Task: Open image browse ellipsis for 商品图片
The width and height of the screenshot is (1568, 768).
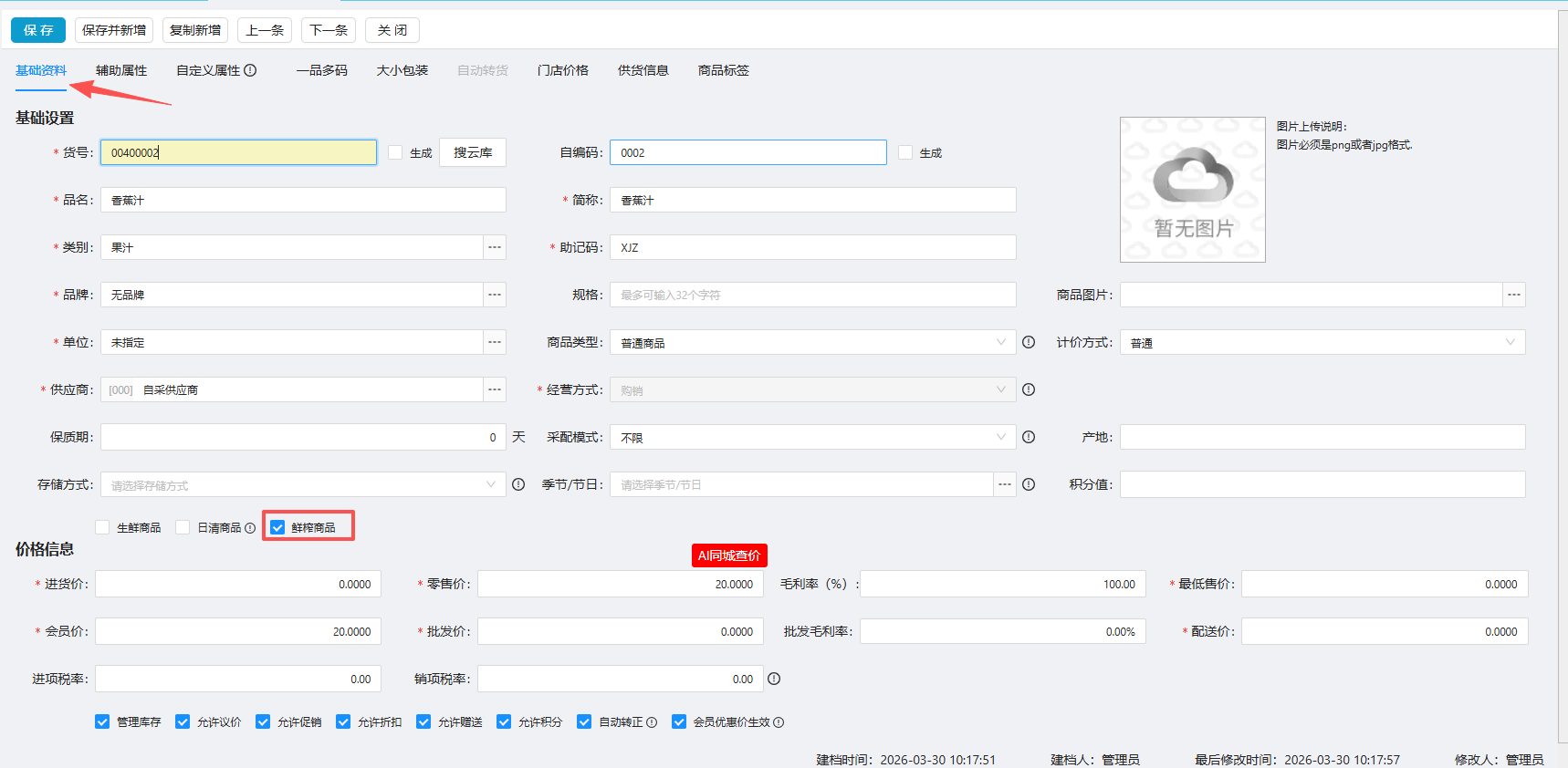Action: (1513, 295)
